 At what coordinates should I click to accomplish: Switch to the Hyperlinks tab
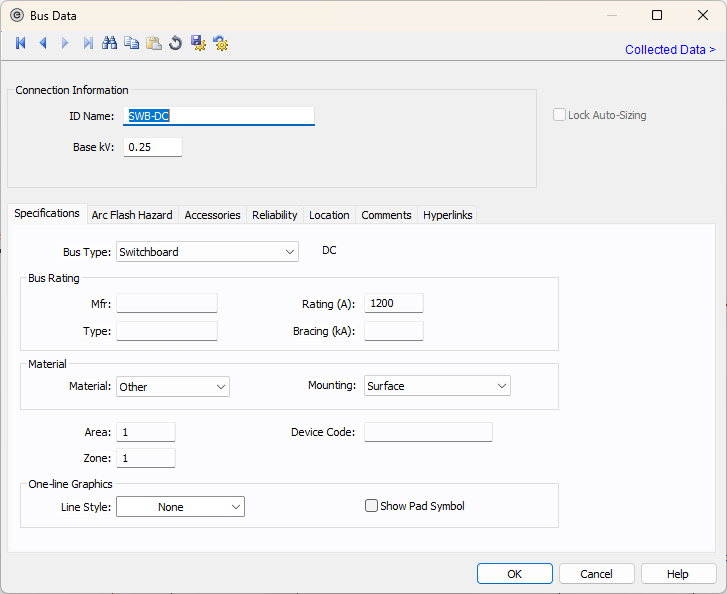[x=447, y=215]
